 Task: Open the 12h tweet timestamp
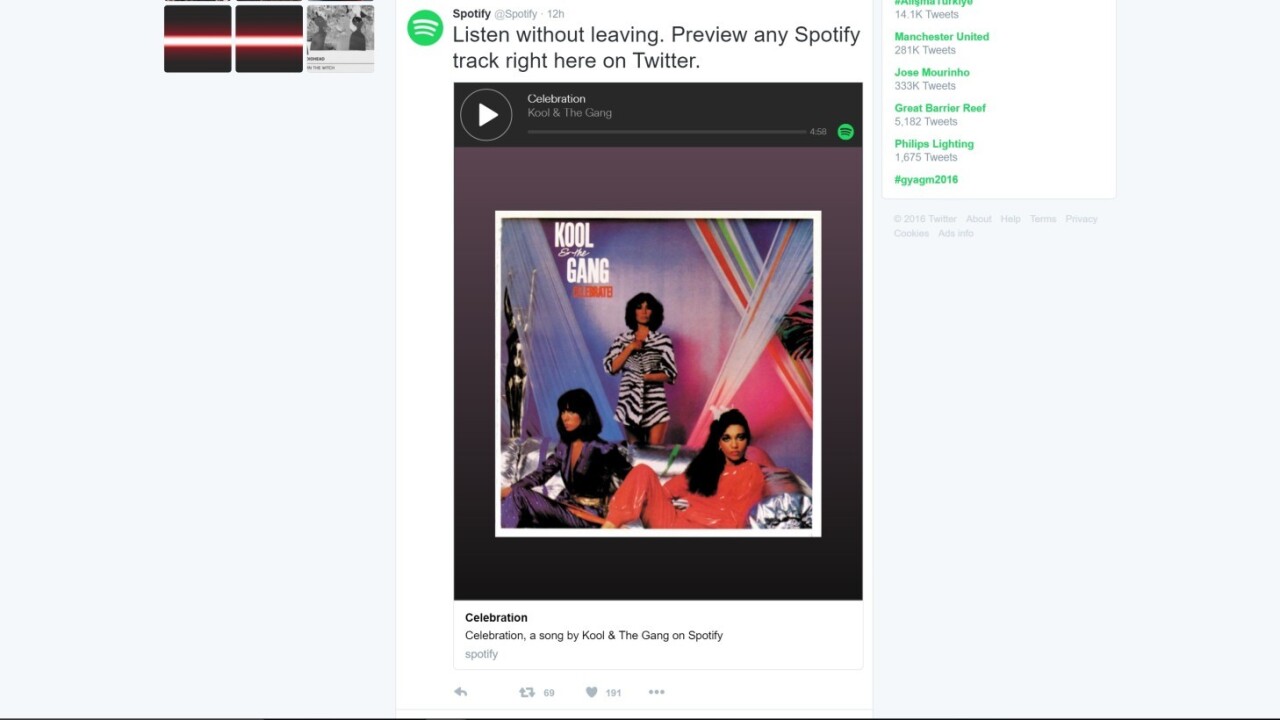click(x=555, y=14)
